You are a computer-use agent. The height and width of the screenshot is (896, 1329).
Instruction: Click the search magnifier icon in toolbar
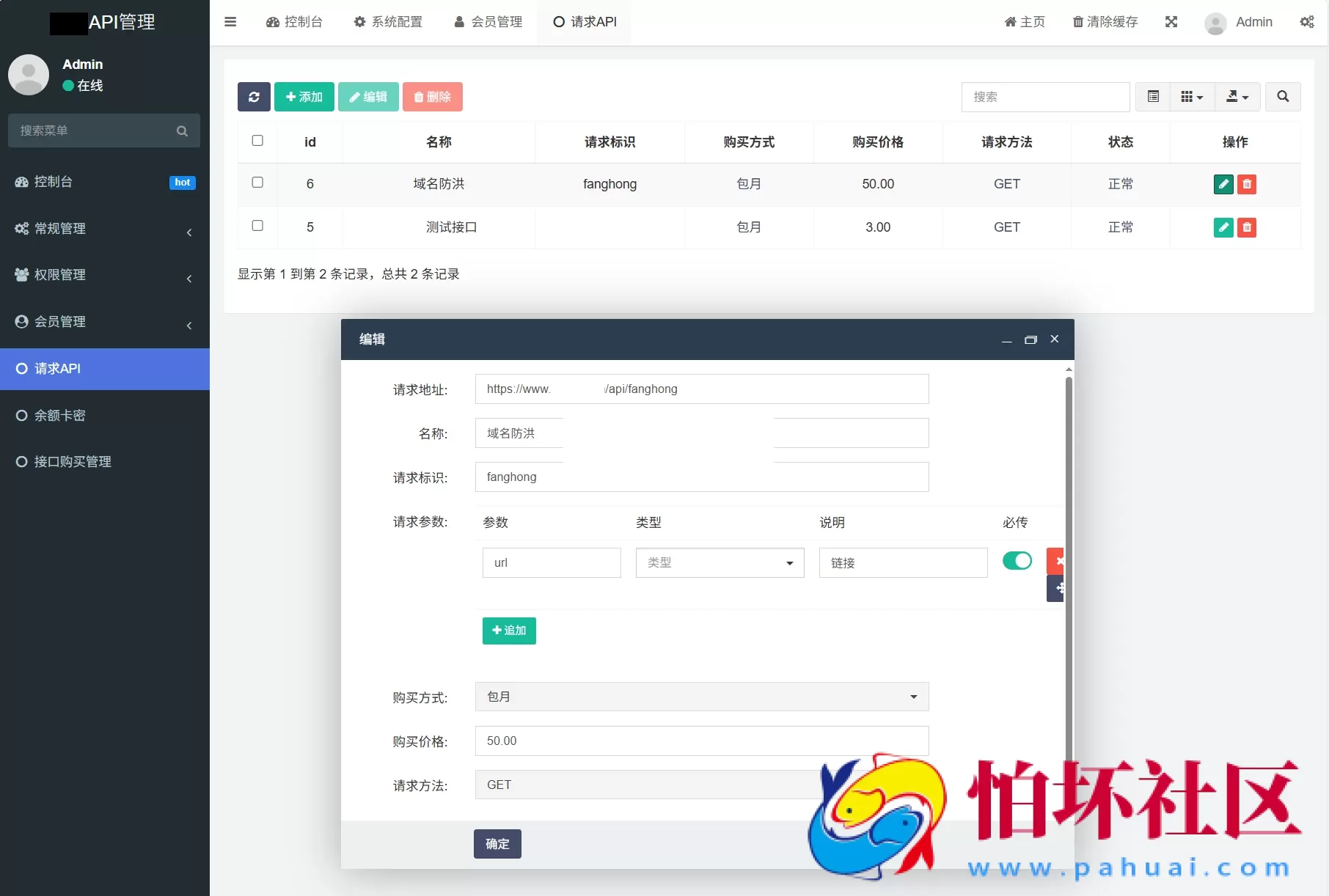[1283, 96]
